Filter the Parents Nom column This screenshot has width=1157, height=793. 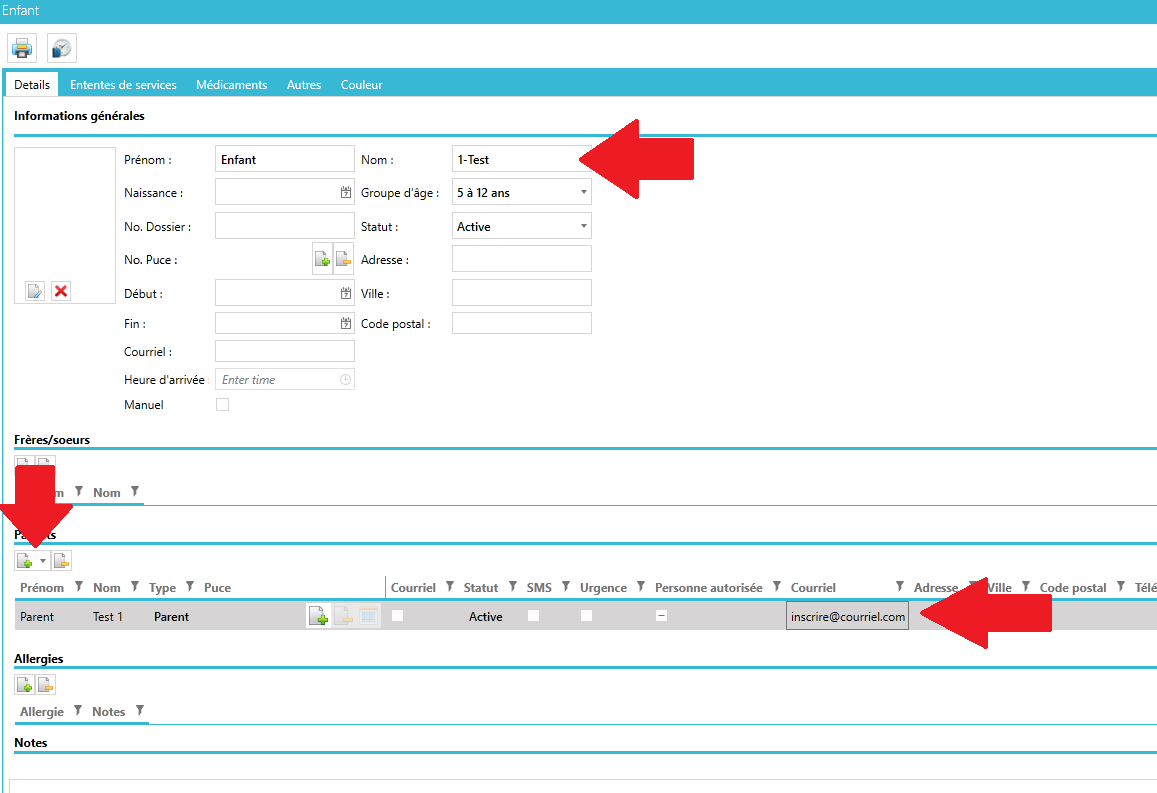pos(134,586)
